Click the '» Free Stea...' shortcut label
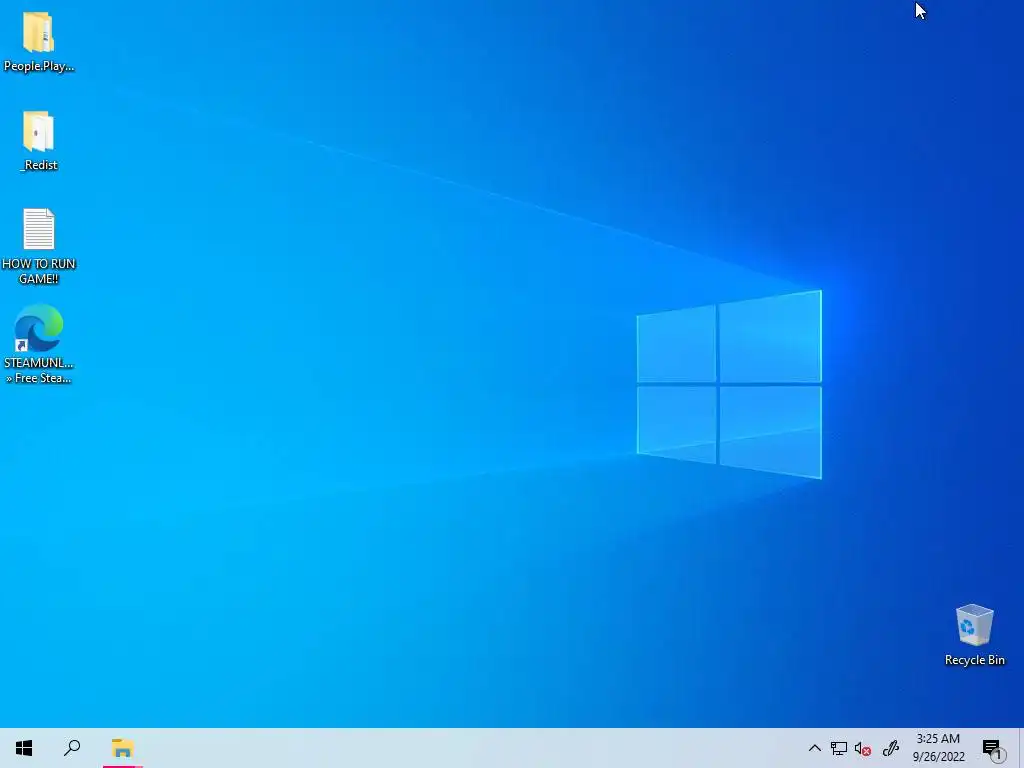1024x768 pixels. (x=39, y=378)
